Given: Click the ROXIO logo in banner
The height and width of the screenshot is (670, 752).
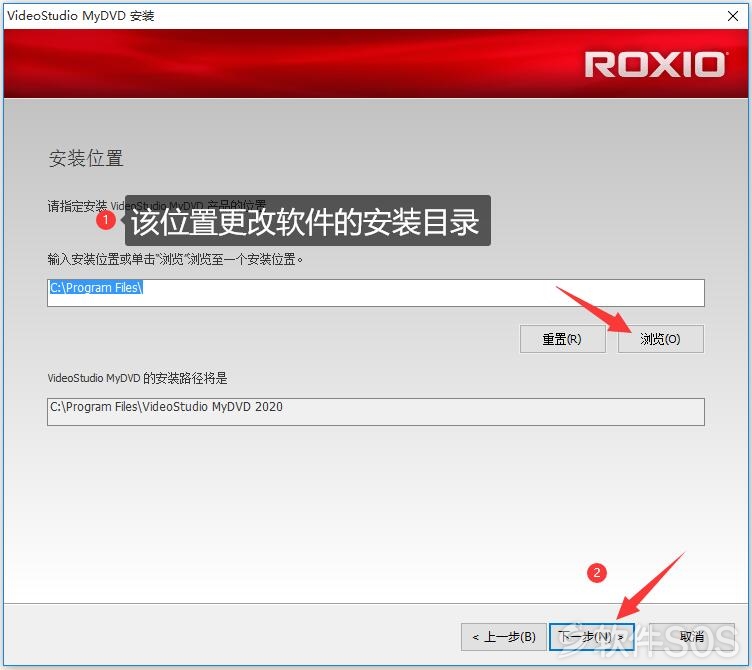Looking at the screenshot, I should 655,65.
